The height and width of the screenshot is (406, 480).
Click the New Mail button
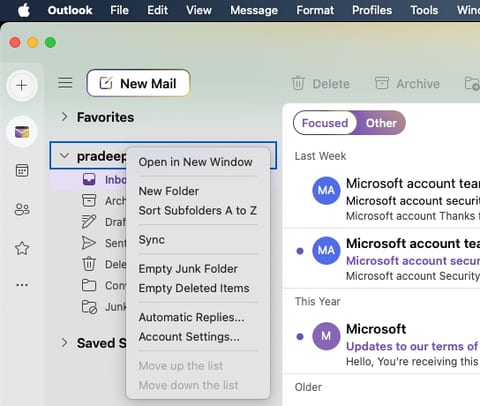tap(138, 83)
